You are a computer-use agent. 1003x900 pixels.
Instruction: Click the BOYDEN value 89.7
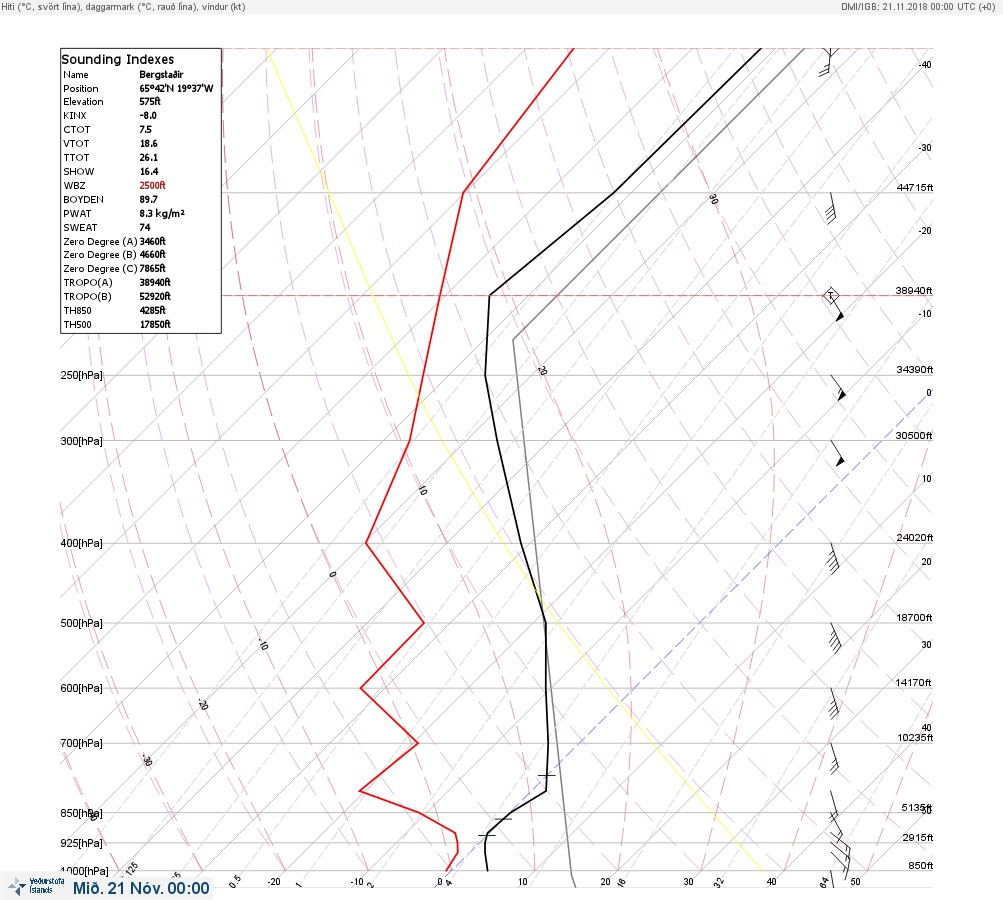point(148,200)
